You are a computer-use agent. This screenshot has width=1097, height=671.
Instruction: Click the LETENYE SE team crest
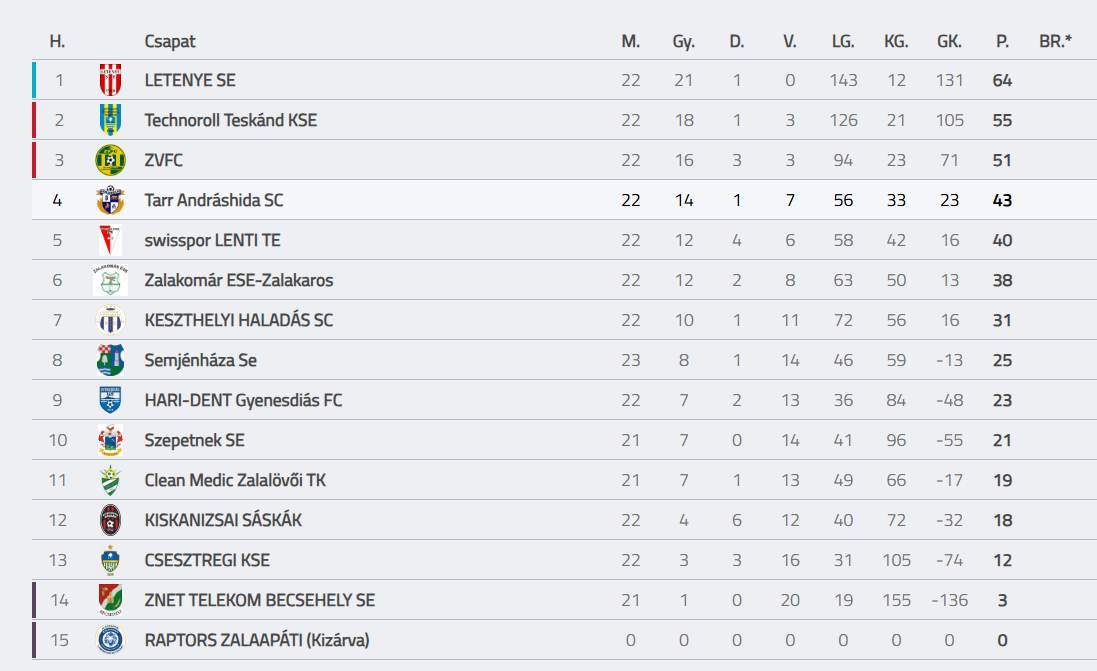pos(111,80)
